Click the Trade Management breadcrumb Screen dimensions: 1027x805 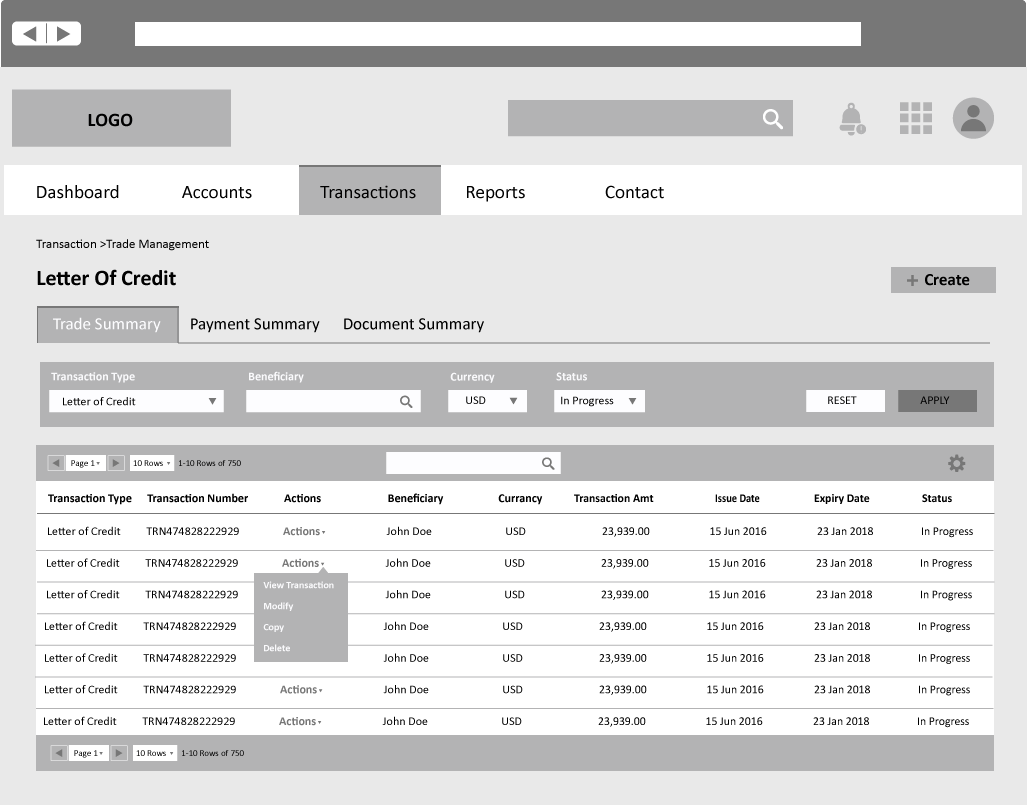pos(157,244)
